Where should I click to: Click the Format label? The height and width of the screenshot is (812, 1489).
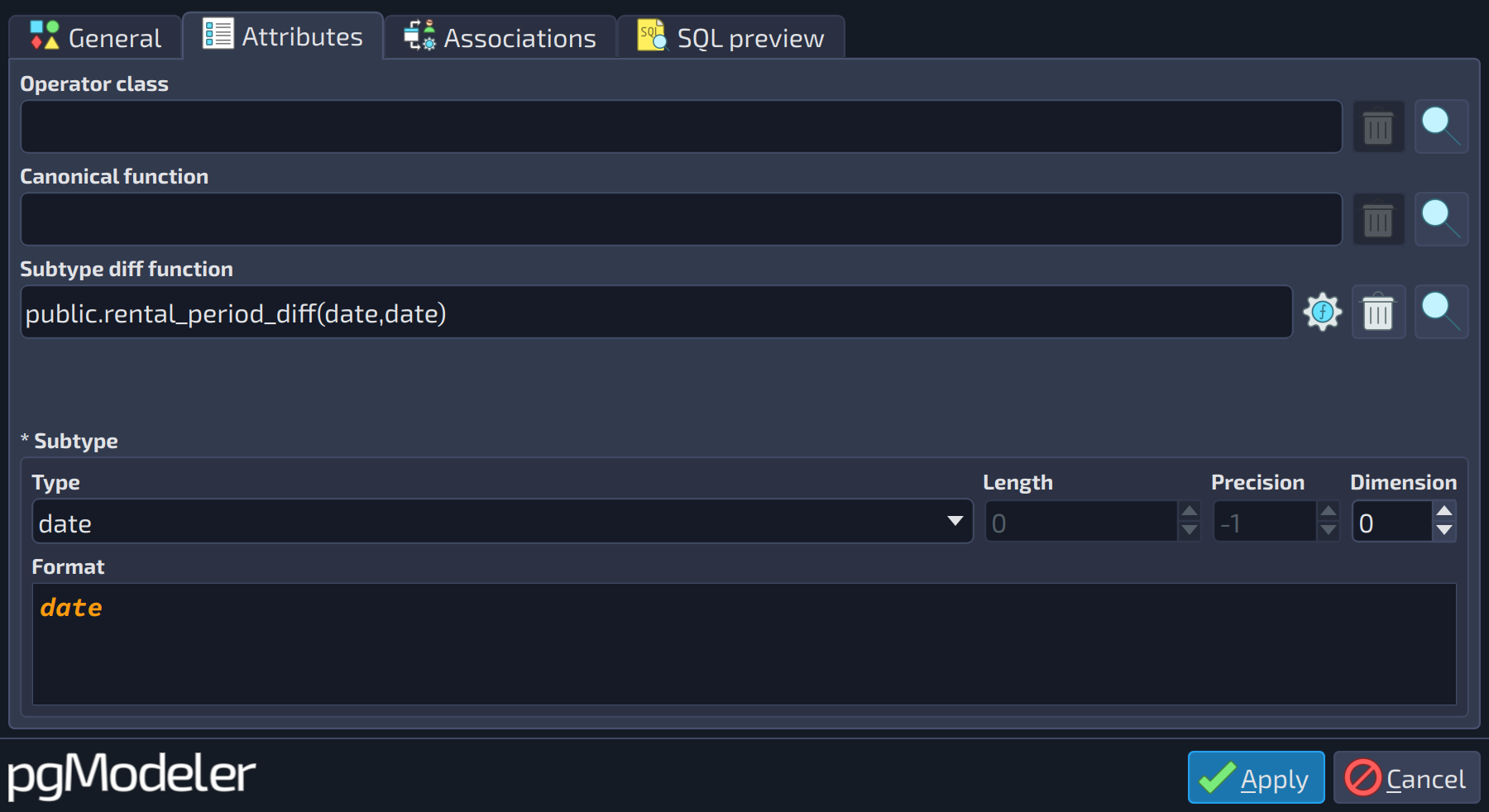point(68,566)
